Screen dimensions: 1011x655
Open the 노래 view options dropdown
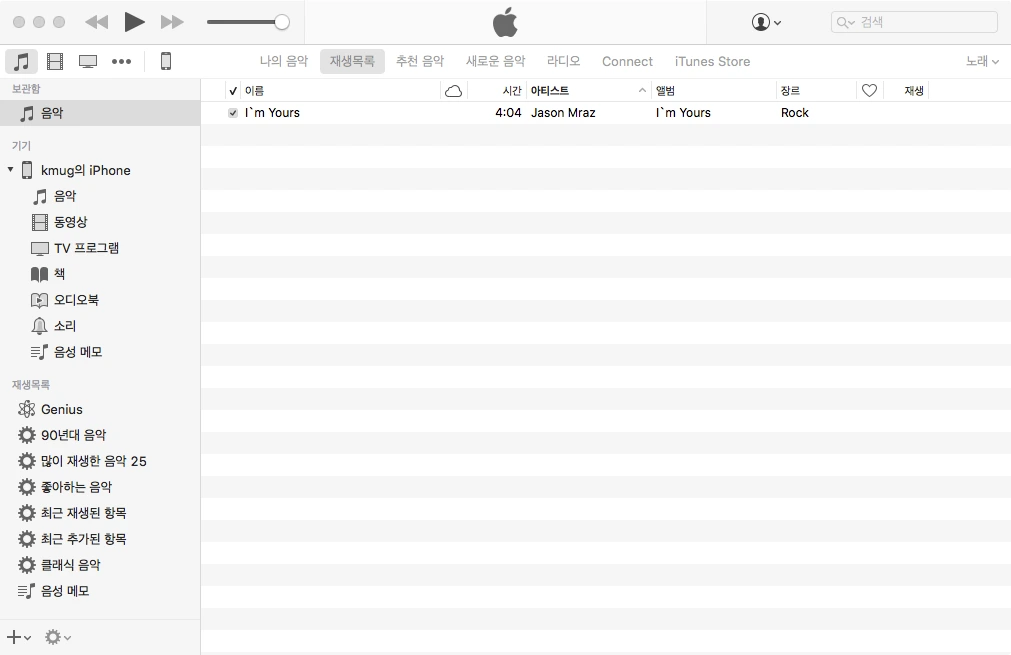coord(982,61)
